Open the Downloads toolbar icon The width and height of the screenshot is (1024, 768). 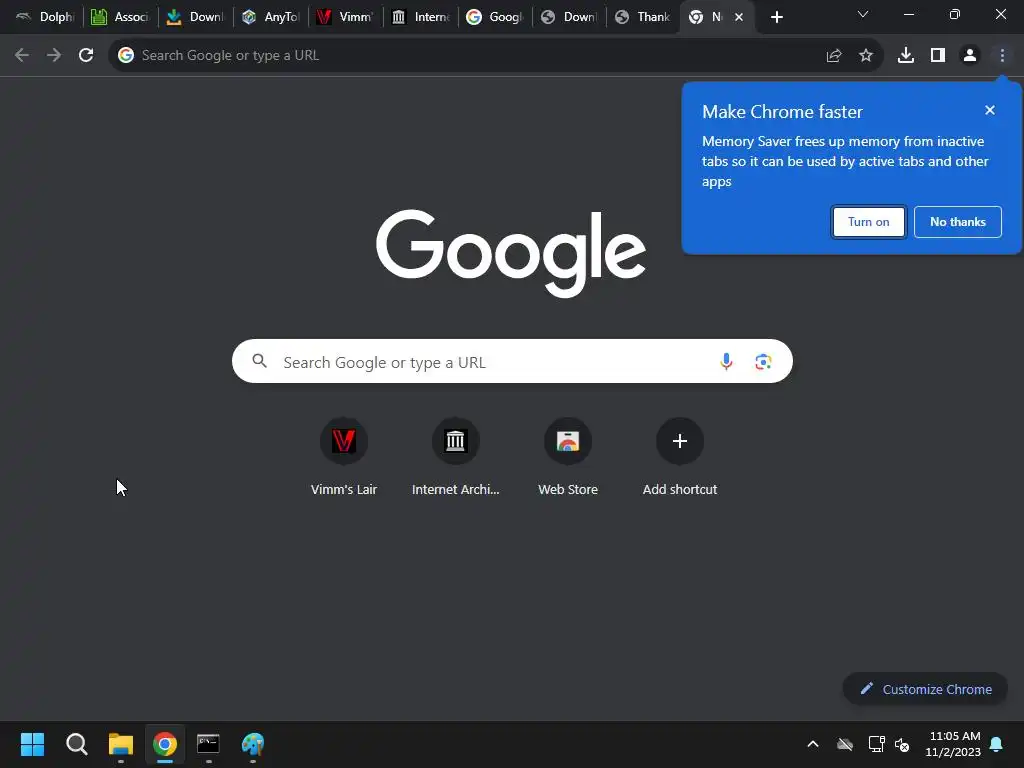point(906,56)
